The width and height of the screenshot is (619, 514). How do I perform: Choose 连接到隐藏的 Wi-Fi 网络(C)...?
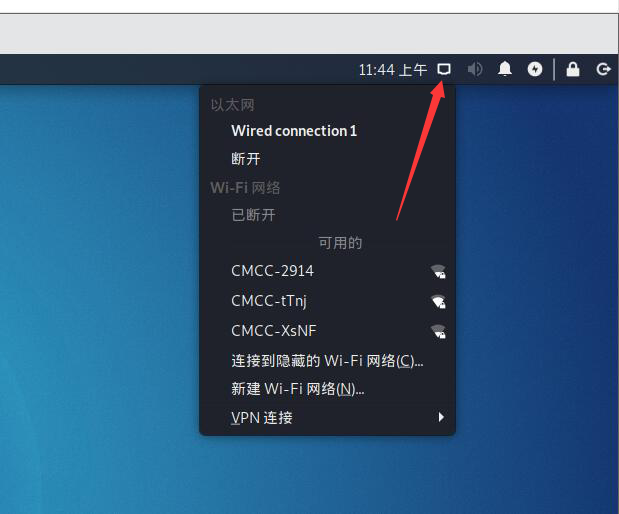click(328, 361)
